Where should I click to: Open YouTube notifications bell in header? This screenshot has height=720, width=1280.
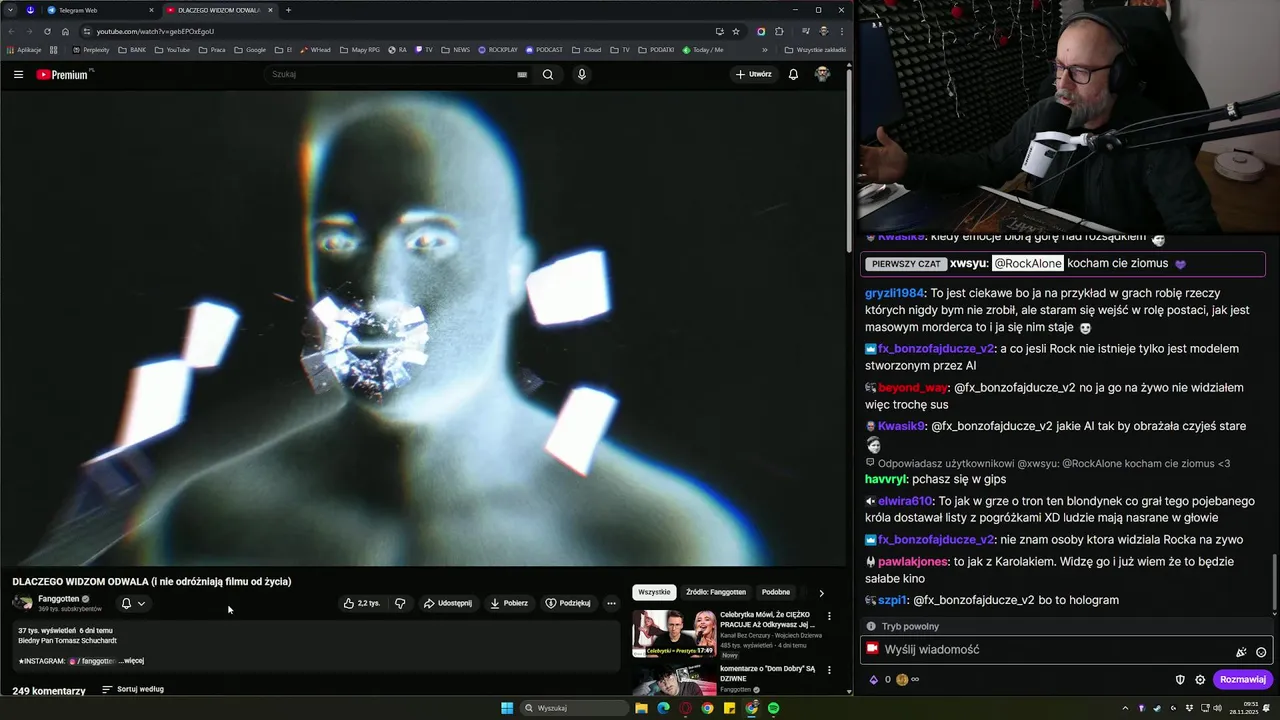[793, 74]
